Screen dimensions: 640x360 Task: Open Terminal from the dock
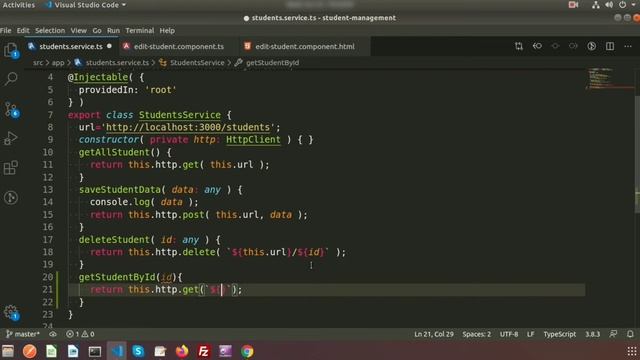coord(95,351)
